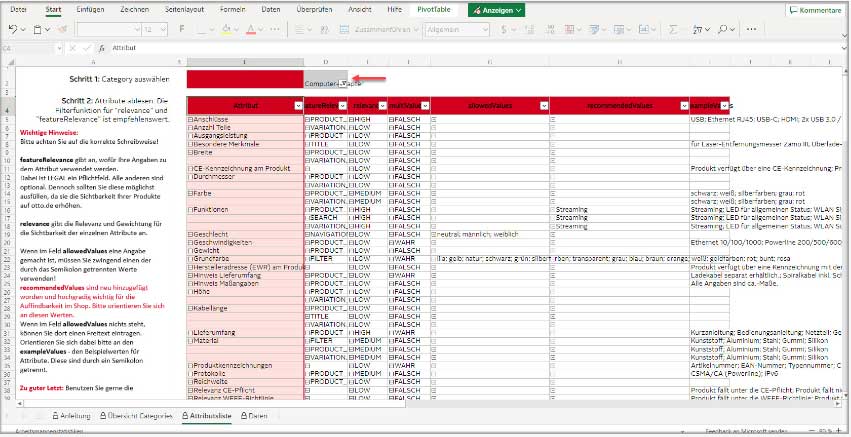851x437 pixels.
Task: Click the currency format dollar icon
Action: coord(505,29)
